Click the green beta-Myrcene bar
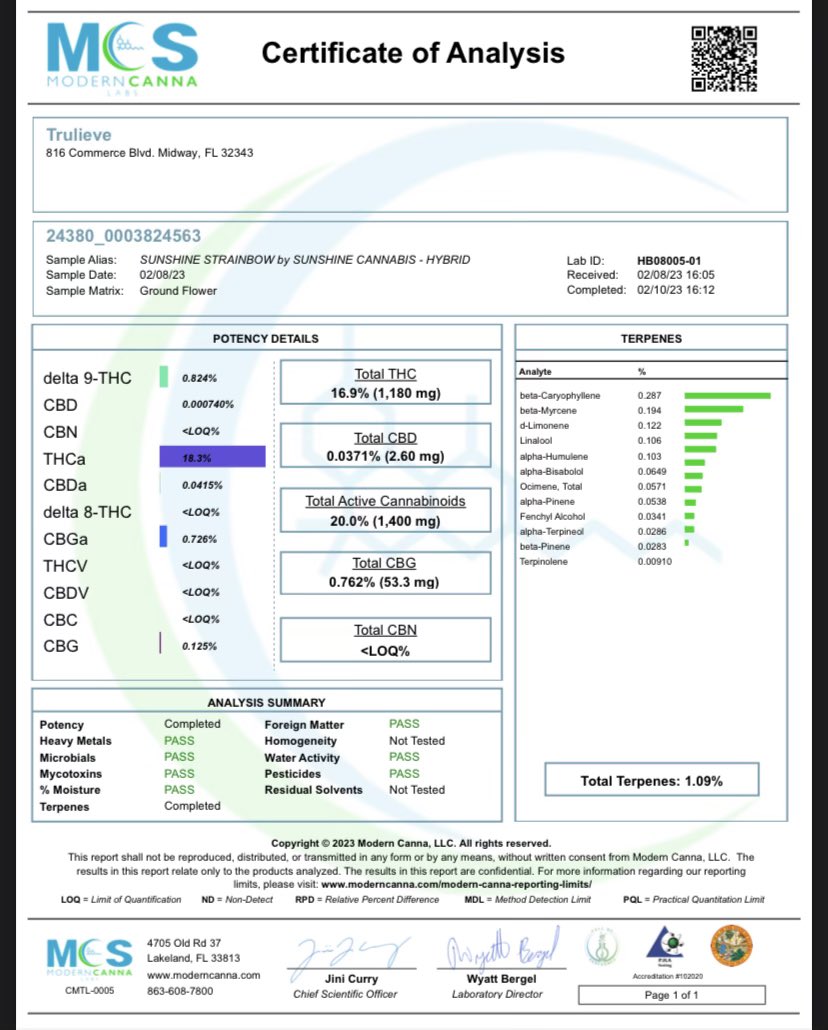Viewport: 828px width, 1030px height. point(714,410)
